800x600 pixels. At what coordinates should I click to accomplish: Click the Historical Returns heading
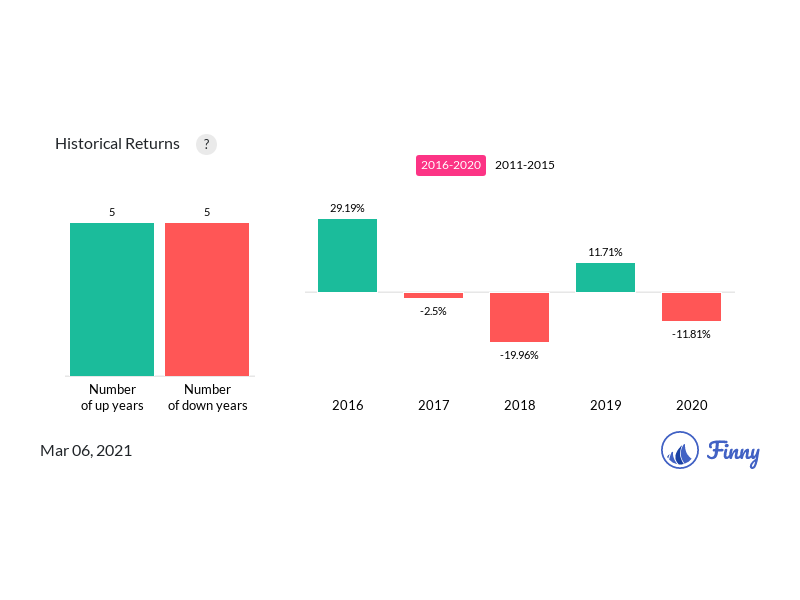(117, 144)
